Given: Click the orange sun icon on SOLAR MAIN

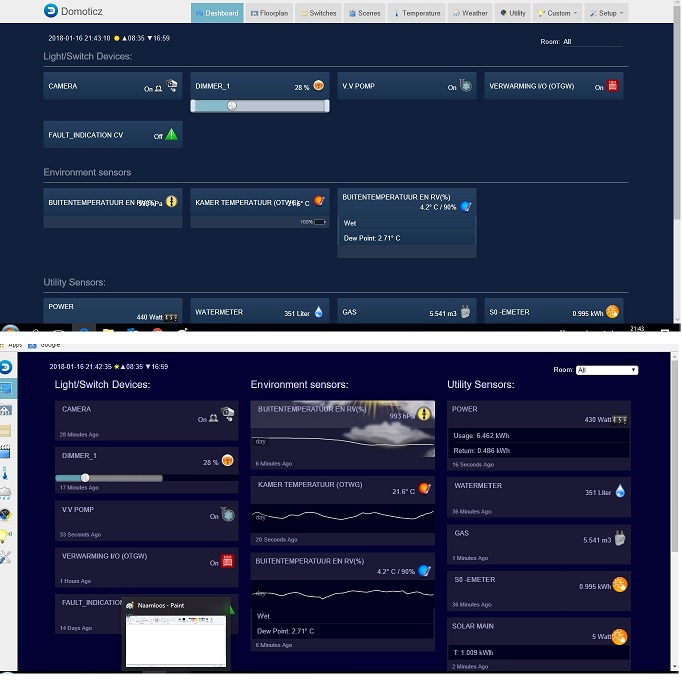Looking at the screenshot, I should 619,636.
